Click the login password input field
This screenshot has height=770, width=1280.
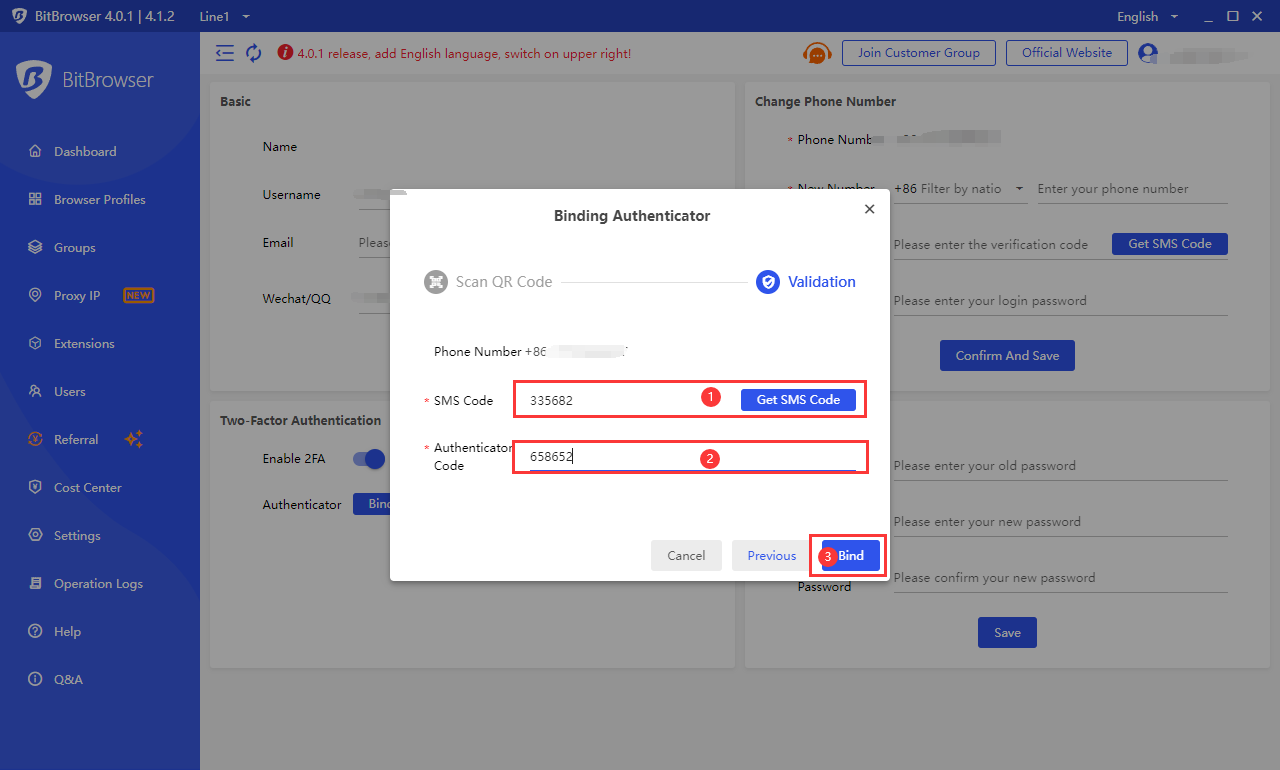coord(1060,301)
